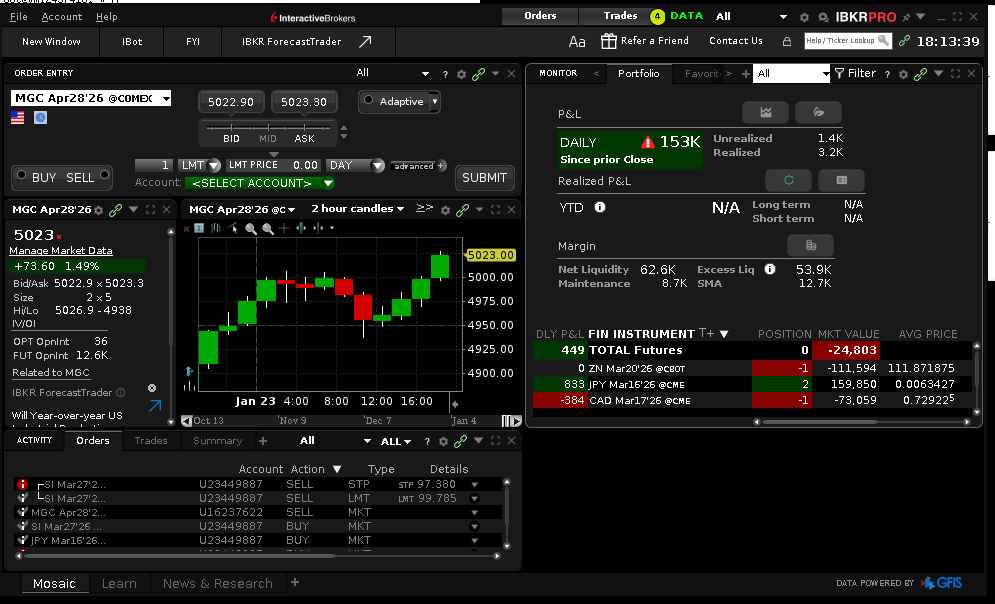Viewport: 995px width, 604px height.
Task: Click the clock icon under the contract selector
Action: (x=40, y=117)
